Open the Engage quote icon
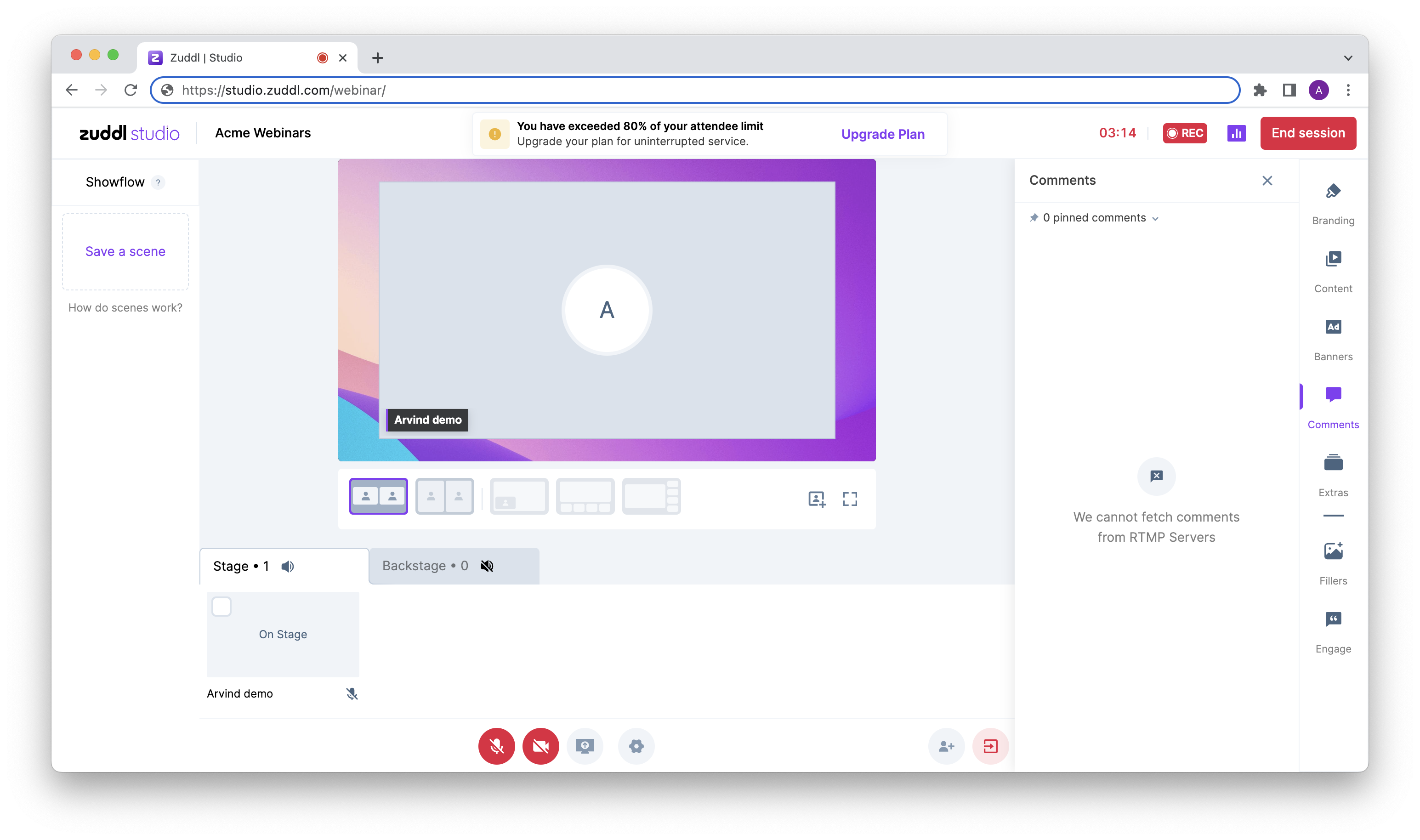The width and height of the screenshot is (1420, 840). tap(1333, 619)
